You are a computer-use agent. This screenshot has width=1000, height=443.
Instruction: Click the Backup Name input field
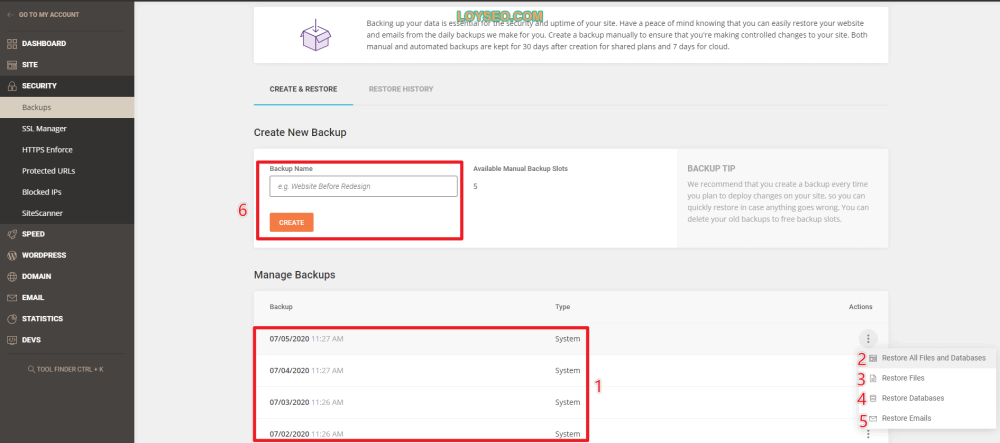coord(364,186)
